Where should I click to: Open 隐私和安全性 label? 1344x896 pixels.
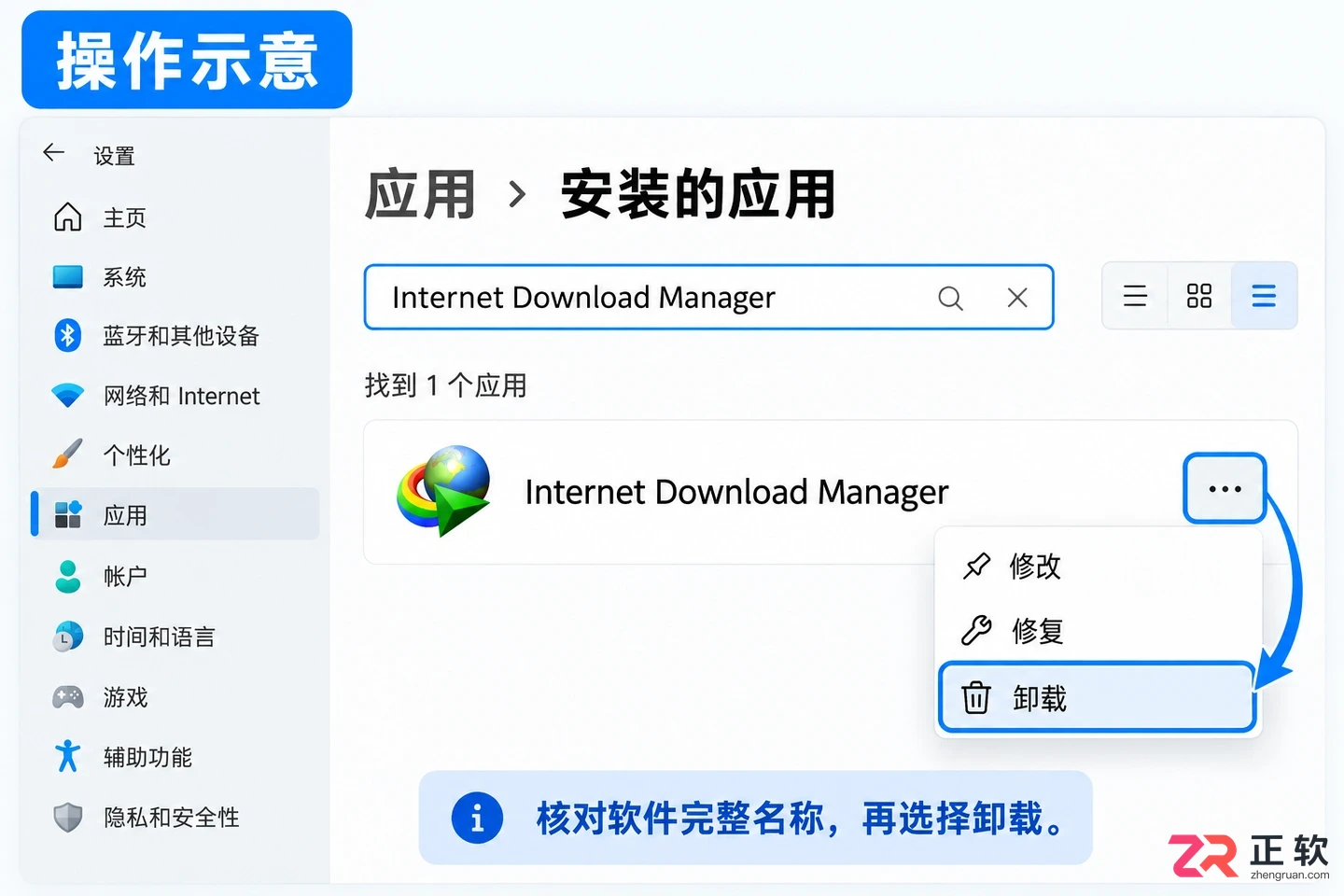tap(171, 818)
